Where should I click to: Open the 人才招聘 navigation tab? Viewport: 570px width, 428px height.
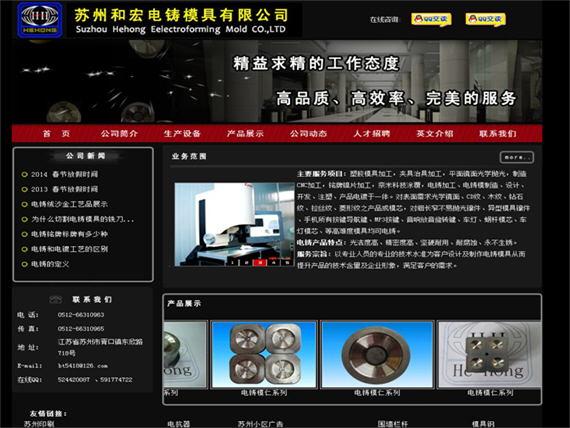coord(372,133)
